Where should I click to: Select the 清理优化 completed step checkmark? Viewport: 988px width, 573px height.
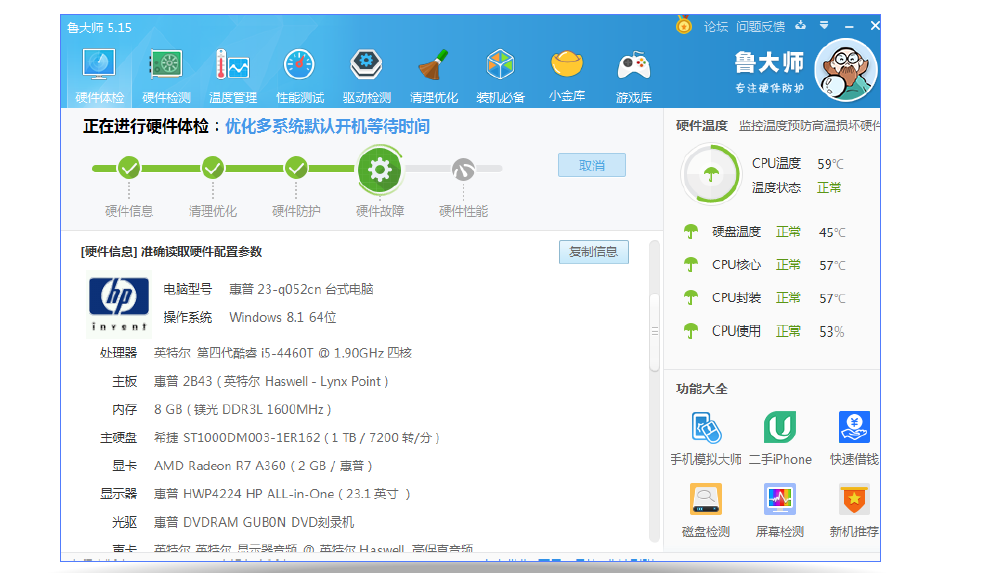click(213, 168)
